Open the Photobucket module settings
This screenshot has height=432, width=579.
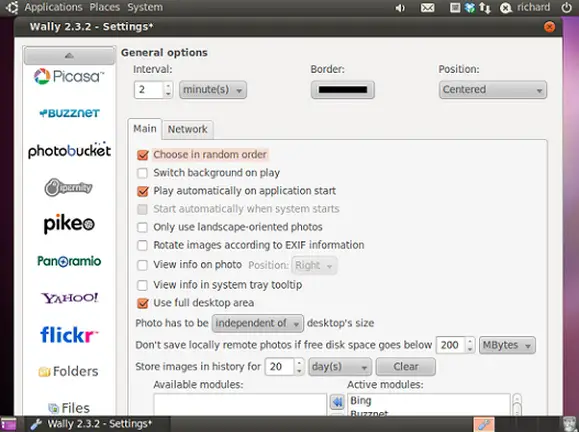(69, 150)
